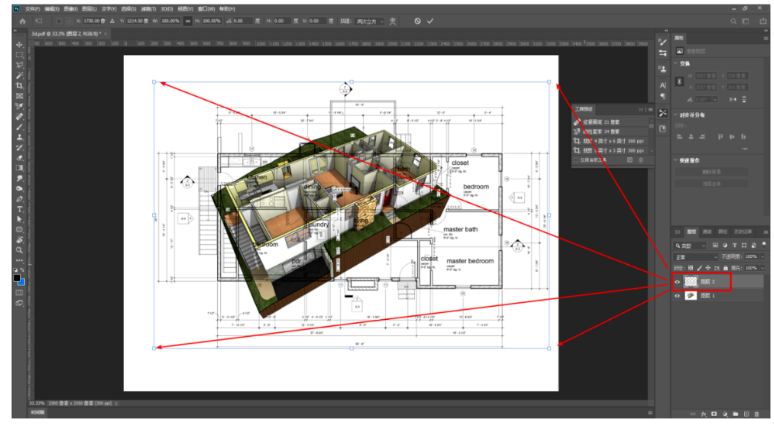This screenshot has width=774, height=425.
Task: Select the Healing Brush tool
Action: coord(20,117)
